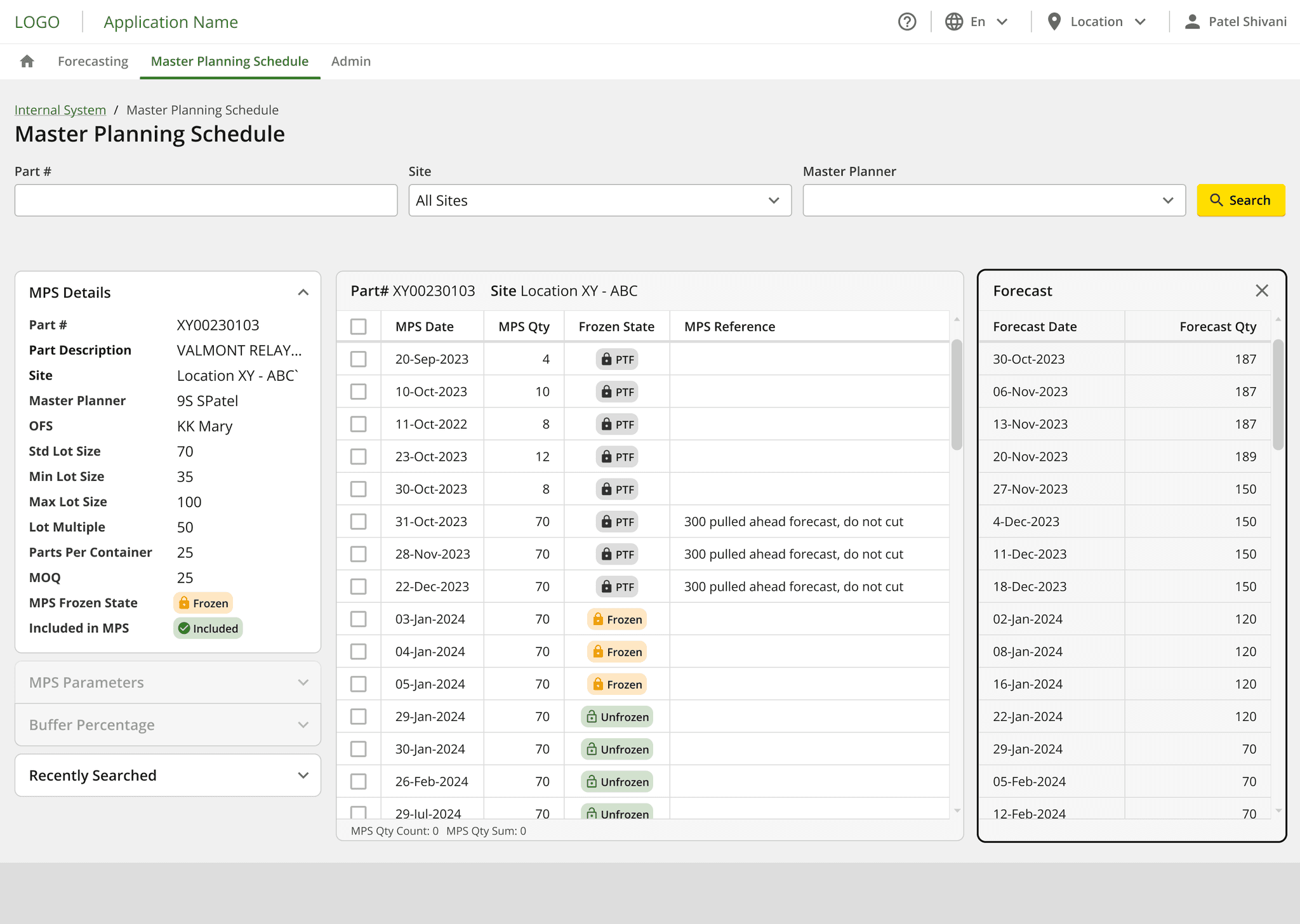
Task: Click the yellow Search button
Action: click(1240, 201)
